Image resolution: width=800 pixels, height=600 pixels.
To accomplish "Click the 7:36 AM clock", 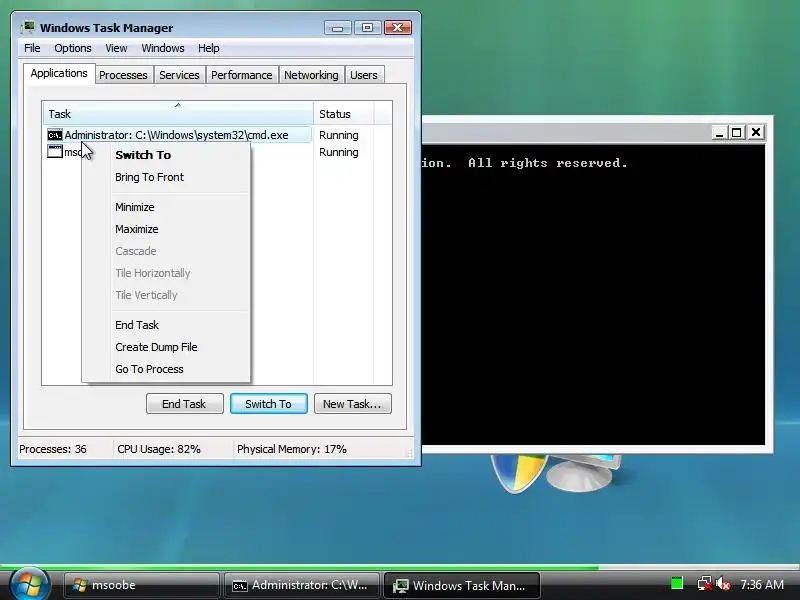I will coord(762,584).
